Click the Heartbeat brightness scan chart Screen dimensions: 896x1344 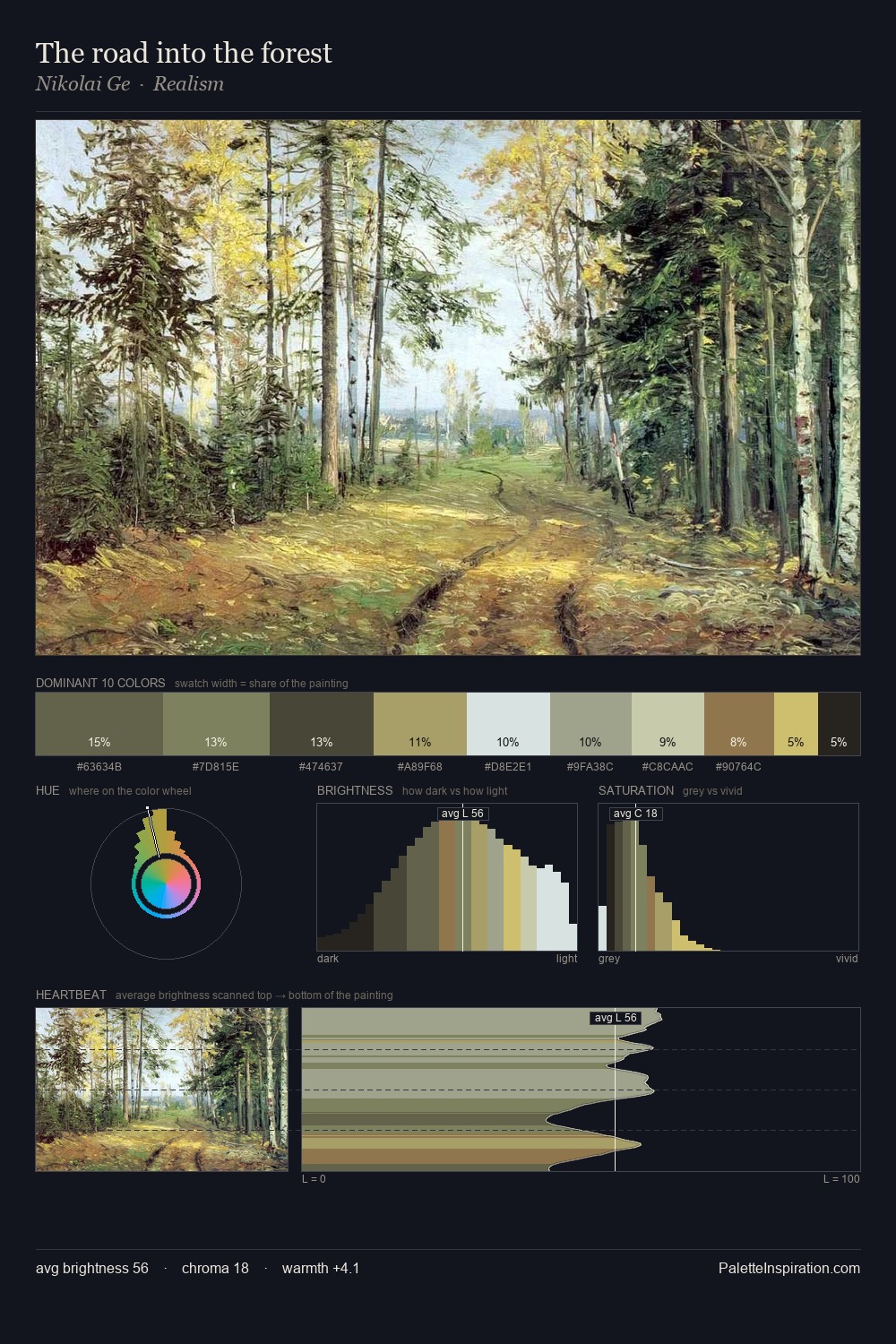pos(581,1090)
